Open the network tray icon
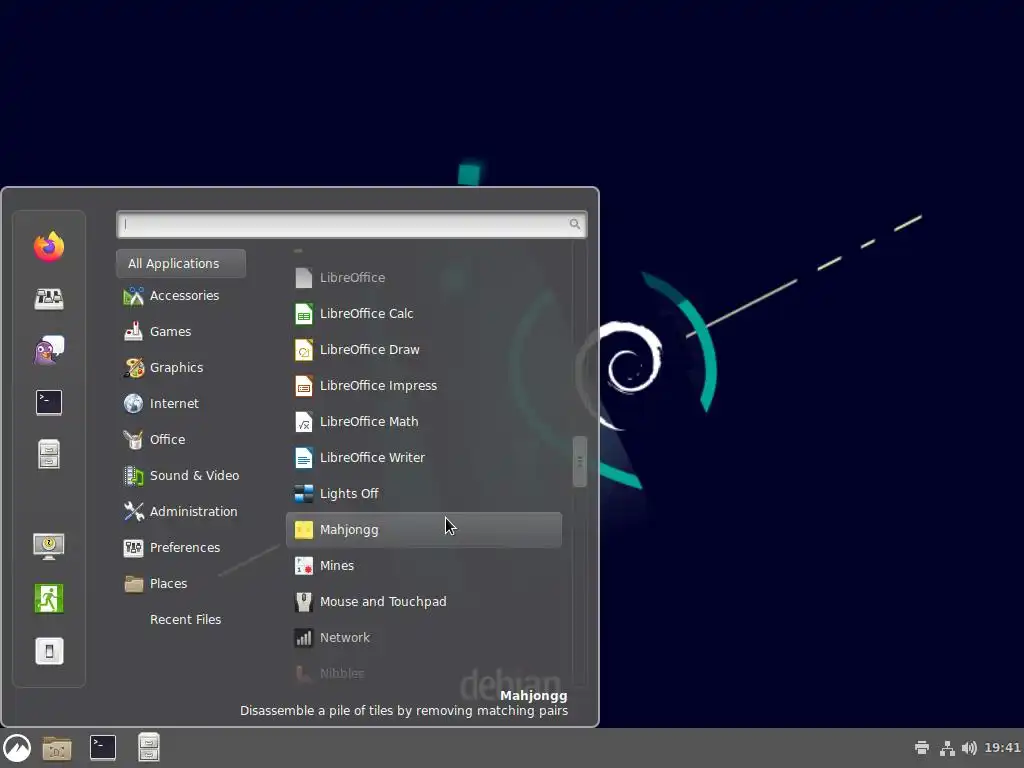The width and height of the screenshot is (1024, 768). pos(947,748)
